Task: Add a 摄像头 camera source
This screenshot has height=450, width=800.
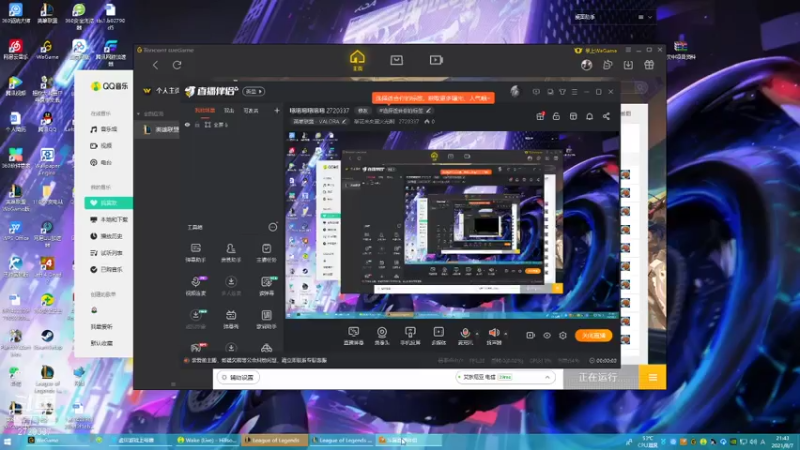Action: [x=382, y=336]
